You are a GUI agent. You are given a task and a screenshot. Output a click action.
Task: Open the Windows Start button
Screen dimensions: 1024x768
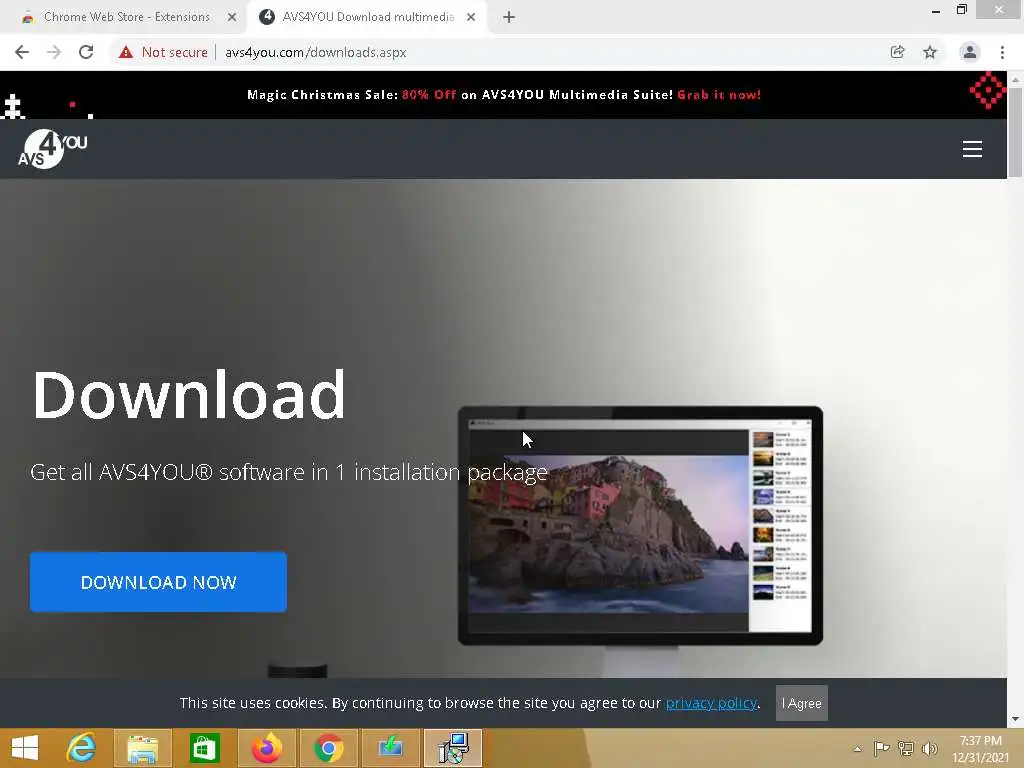[x=25, y=748]
